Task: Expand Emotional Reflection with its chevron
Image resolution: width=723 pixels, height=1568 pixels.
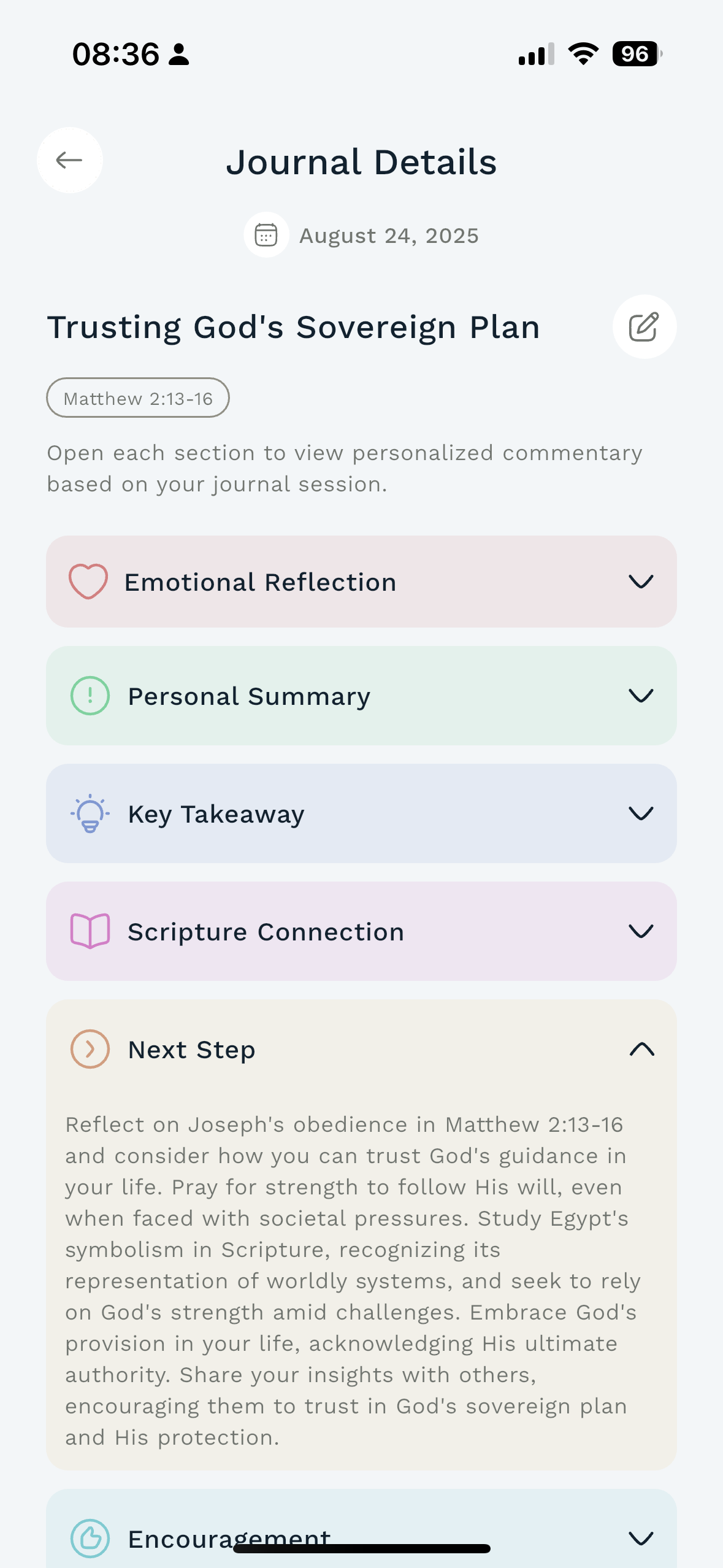Action: tap(641, 582)
